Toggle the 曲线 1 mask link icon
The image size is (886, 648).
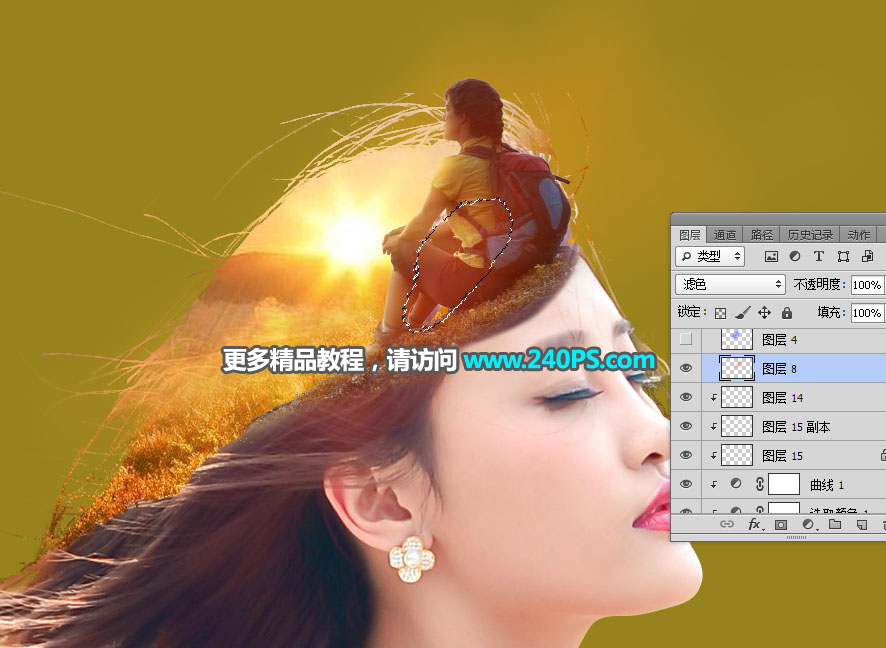point(760,484)
